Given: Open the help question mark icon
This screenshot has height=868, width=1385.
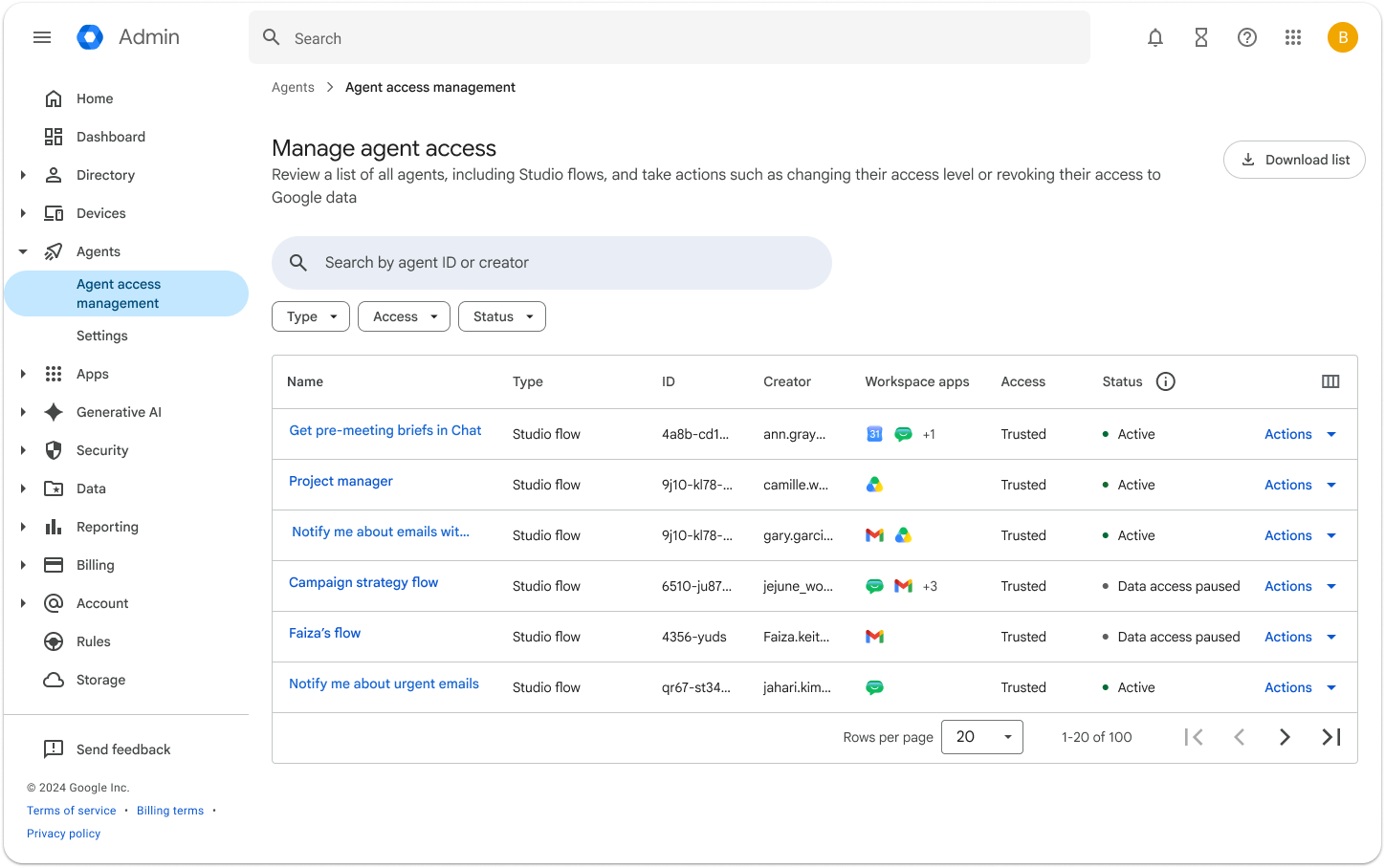Looking at the screenshot, I should point(1247,37).
